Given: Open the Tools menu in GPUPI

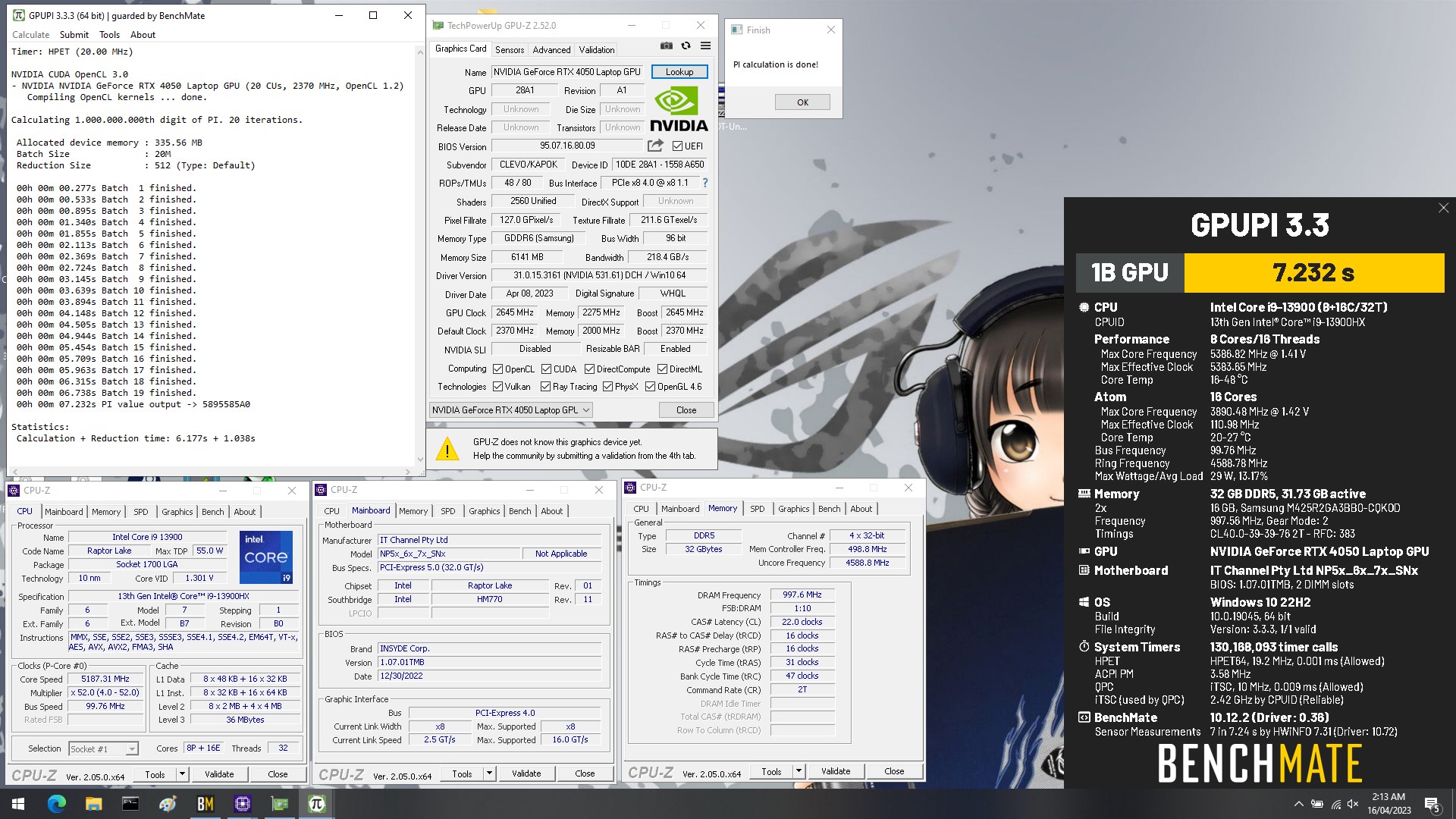Looking at the screenshot, I should click(x=109, y=35).
